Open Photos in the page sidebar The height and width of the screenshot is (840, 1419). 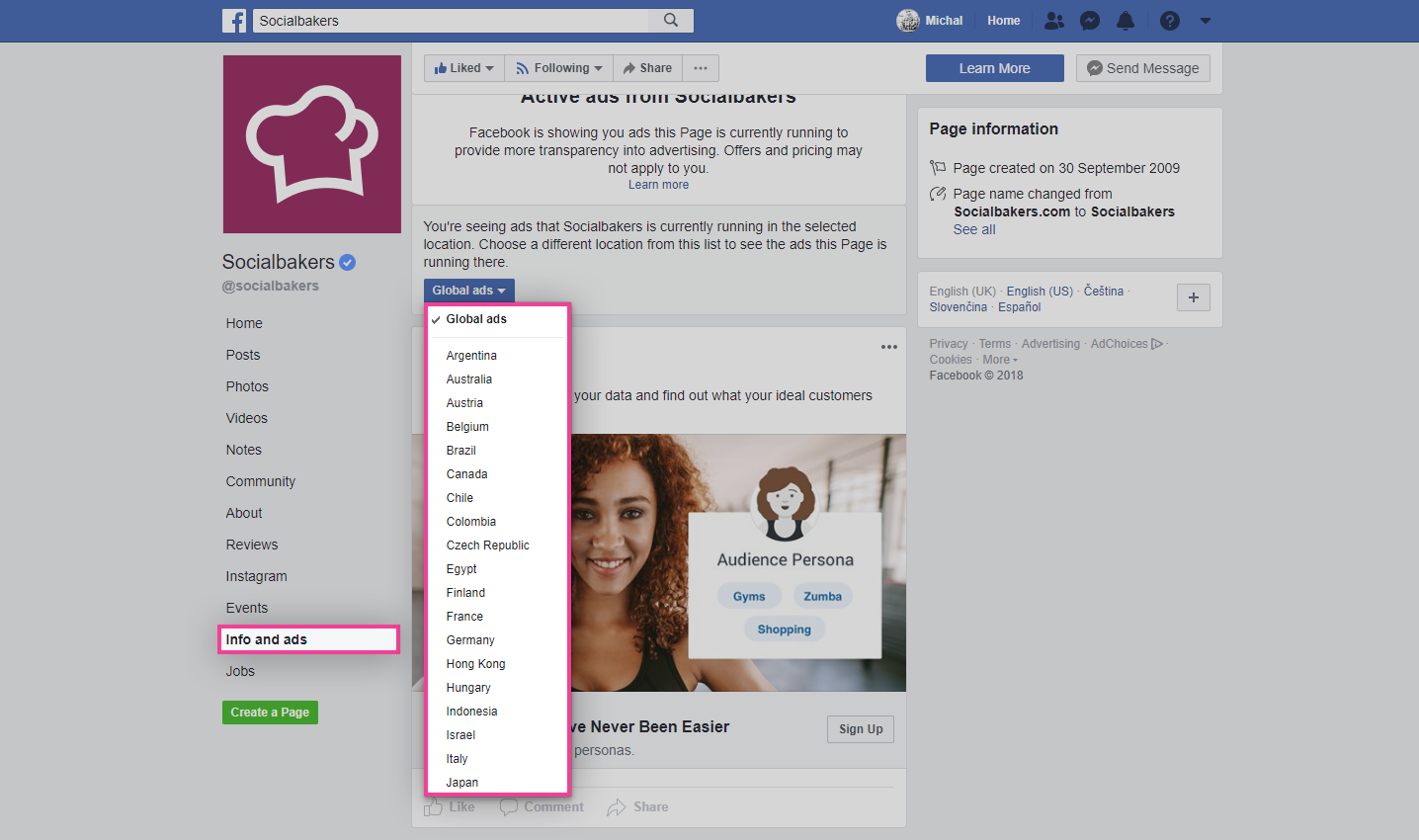point(247,386)
